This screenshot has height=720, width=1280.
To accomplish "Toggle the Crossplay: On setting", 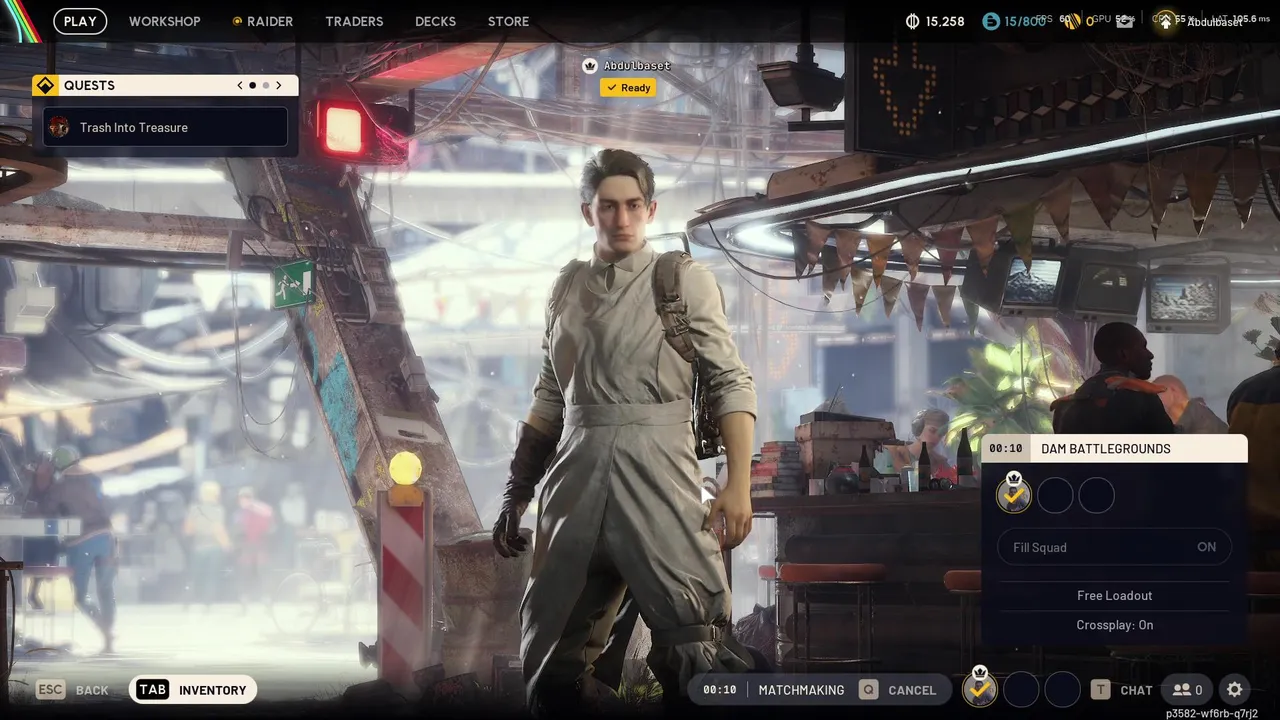I will pos(1114,625).
